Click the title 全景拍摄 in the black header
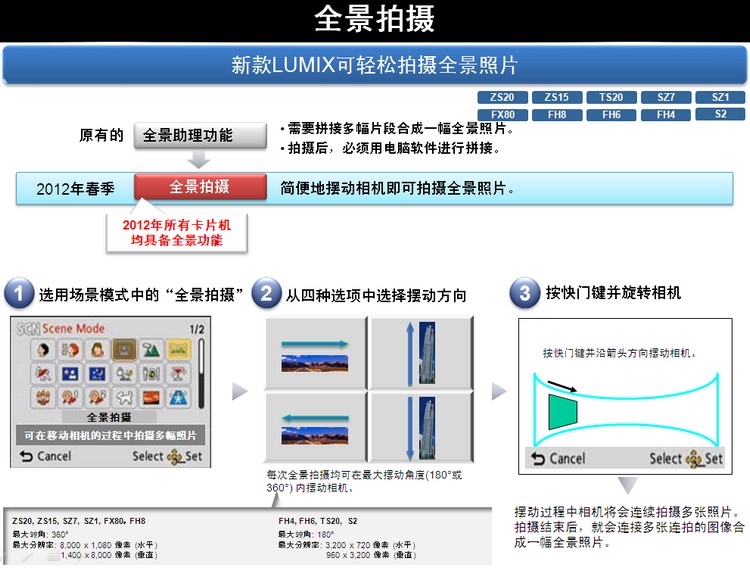 (x=375, y=19)
